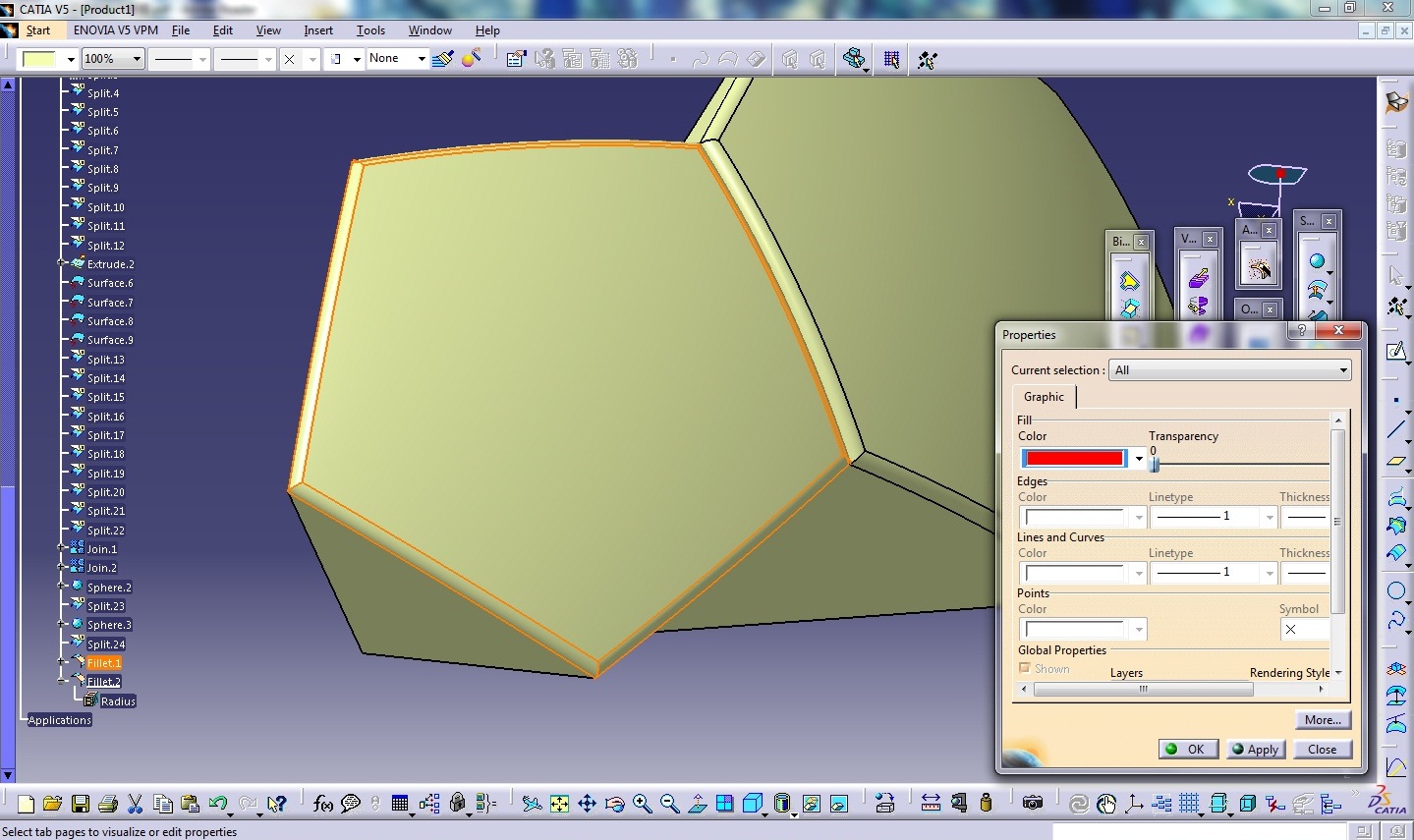Click the Measure Between ruler icon
Screen dimensions: 1414x840
[931, 804]
